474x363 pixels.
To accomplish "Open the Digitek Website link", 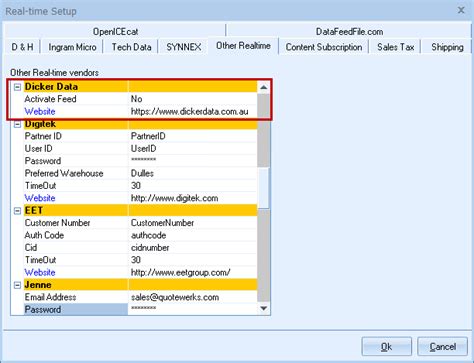I will coord(40,198).
